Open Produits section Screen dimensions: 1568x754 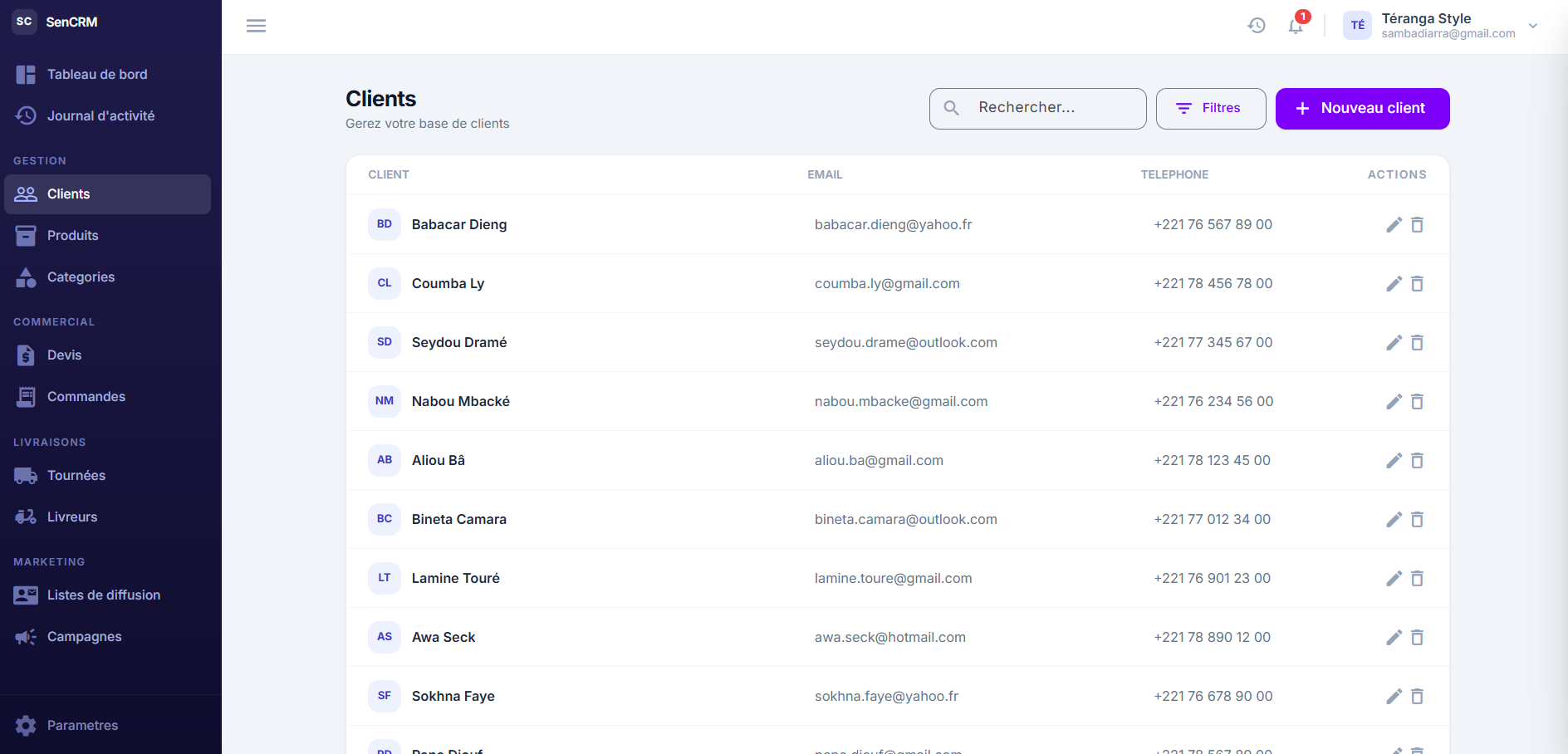[108, 236]
